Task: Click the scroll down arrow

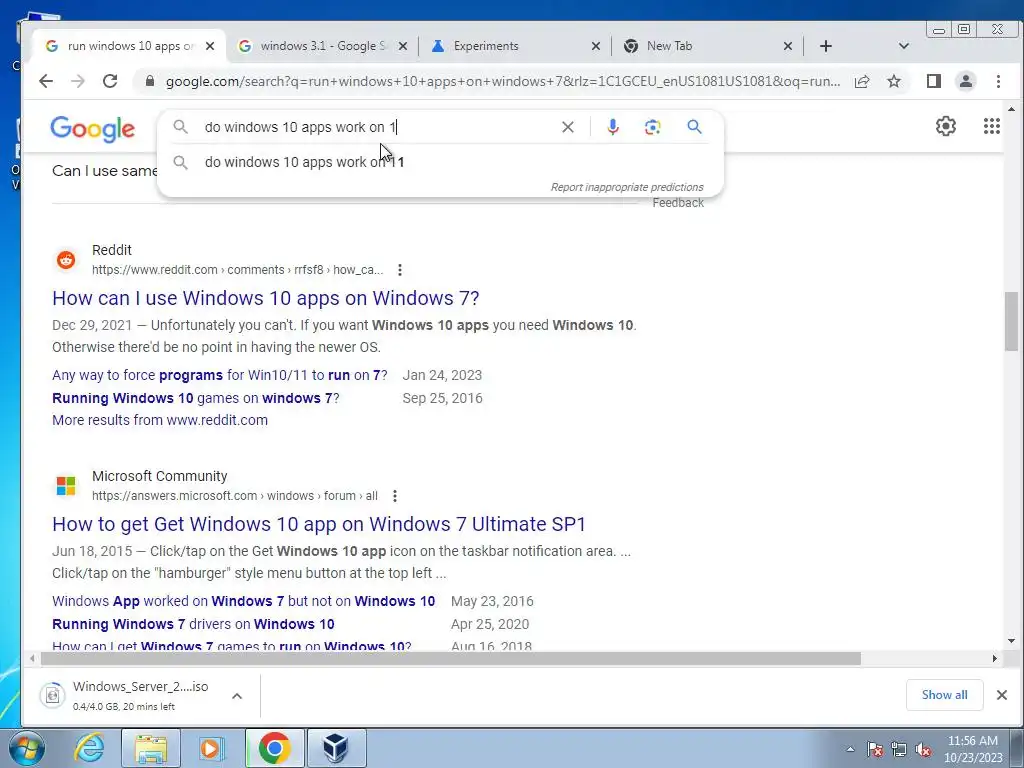Action: pyautogui.click(x=1012, y=641)
